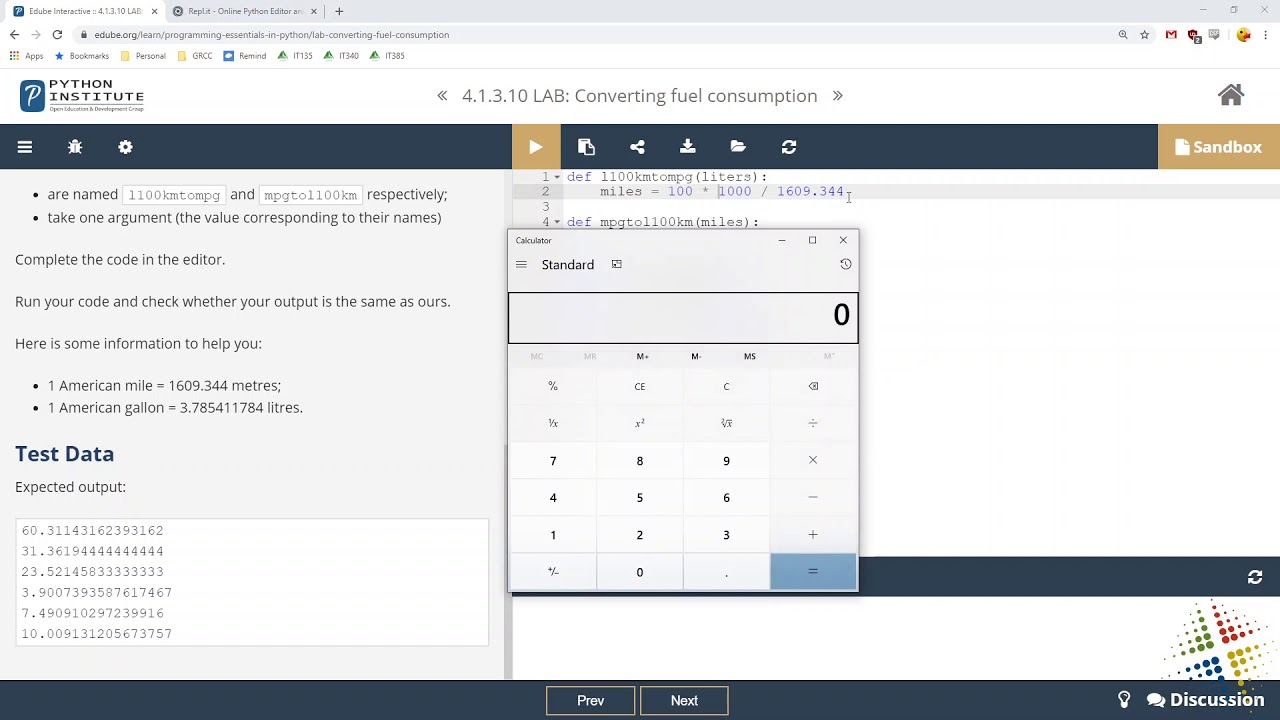The height and width of the screenshot is (720, 1280).
Task: Open the calculator history icon
Action: tap(845, 264)
